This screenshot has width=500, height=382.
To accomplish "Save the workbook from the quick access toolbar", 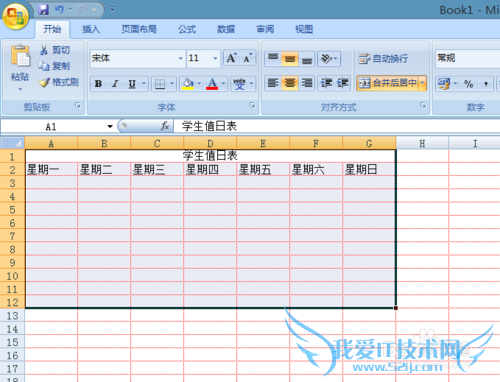I will tap(43, 10).
